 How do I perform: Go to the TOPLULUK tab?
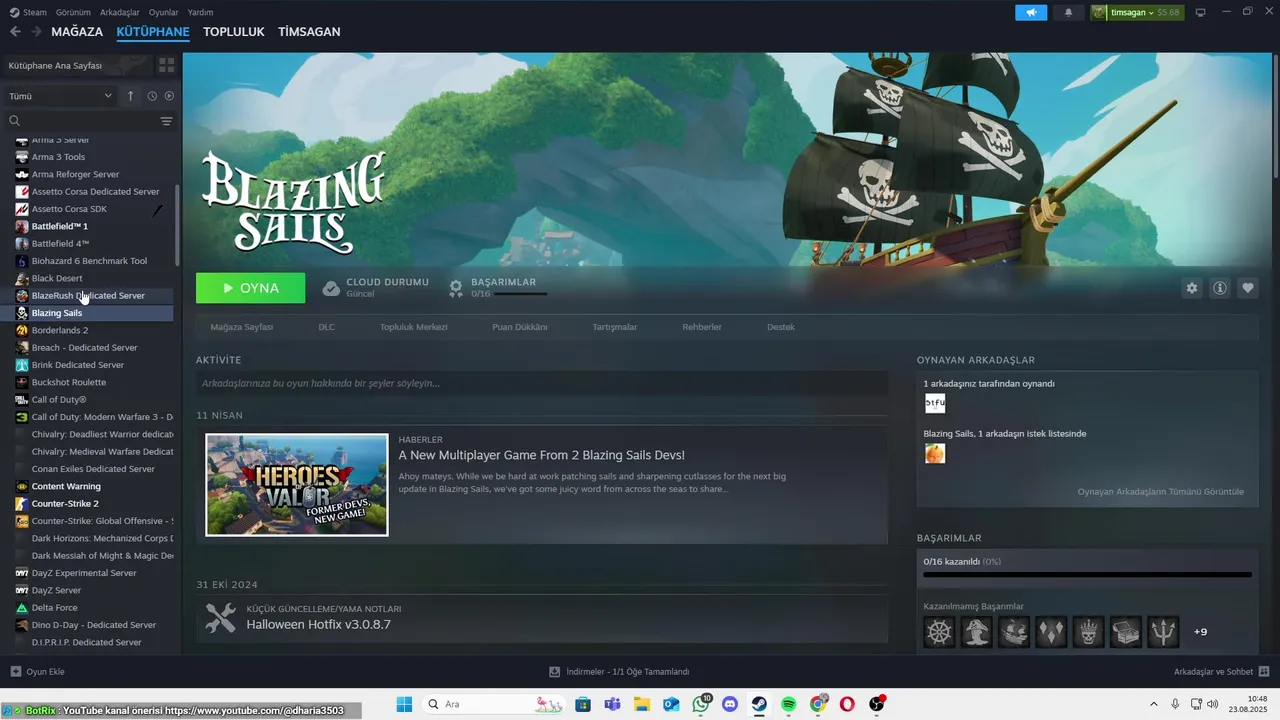(x=234, y=32)
